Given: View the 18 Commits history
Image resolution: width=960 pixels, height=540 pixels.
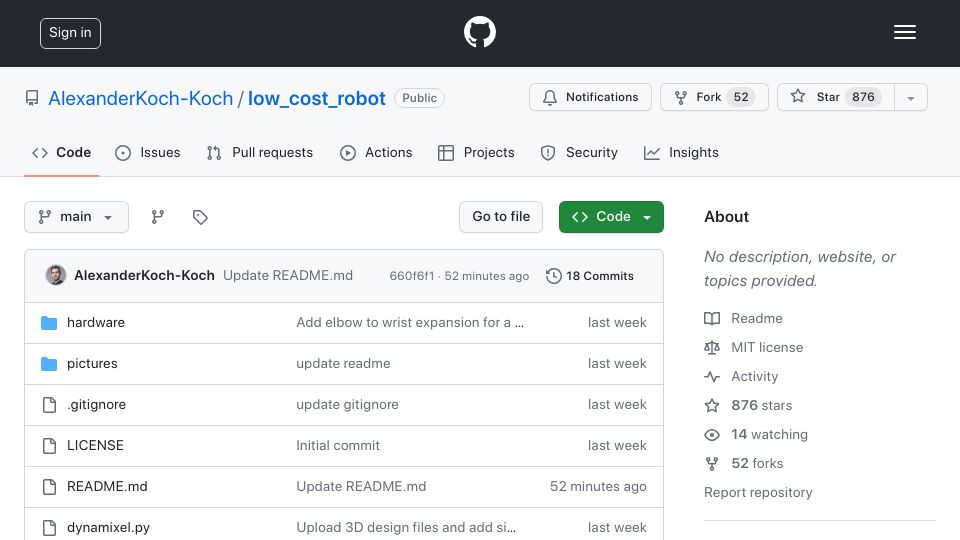Looking at the screenshot, I should pos(590,276).
